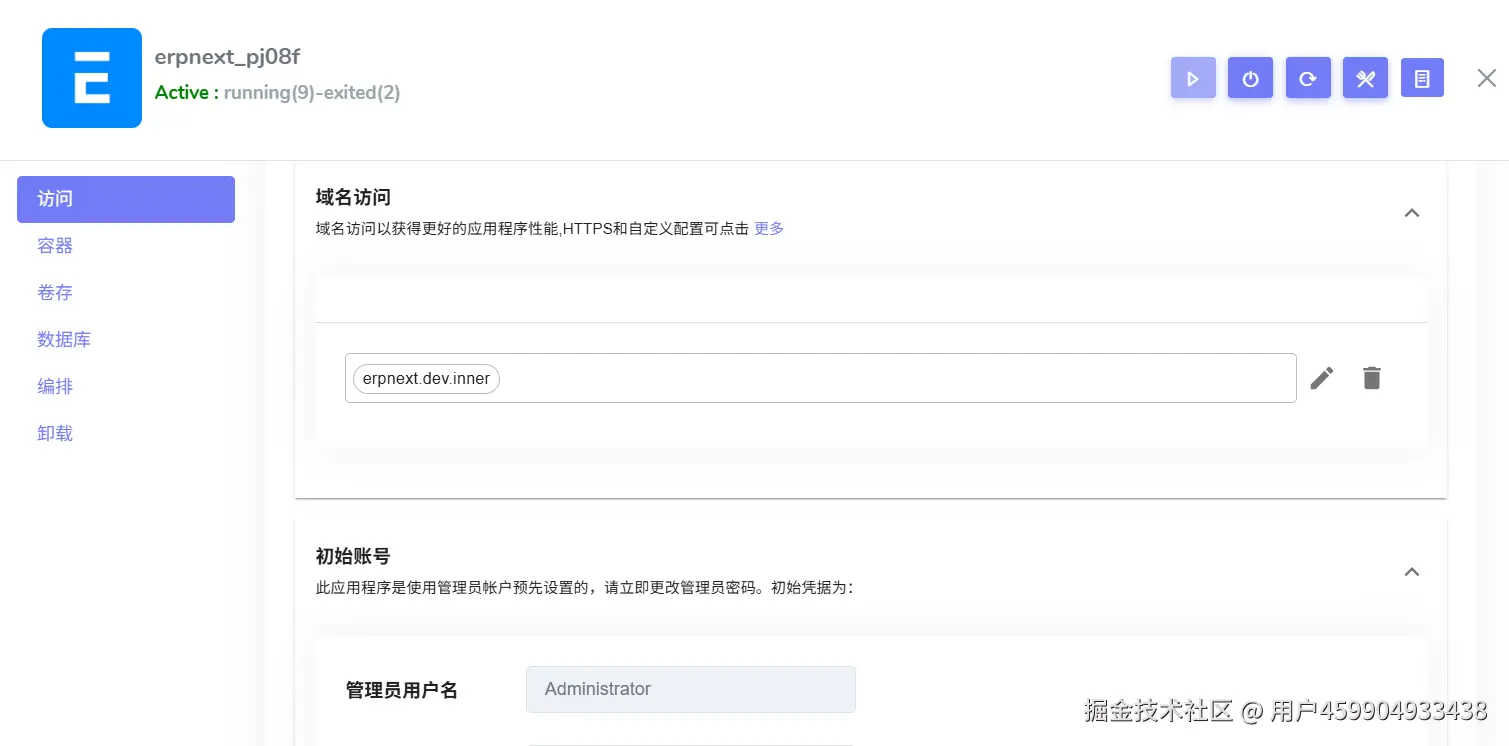The width and height of the screenshot is (1509, 746).
Task: Open the 卸载 sidebar tab
Action: [126, 434]
